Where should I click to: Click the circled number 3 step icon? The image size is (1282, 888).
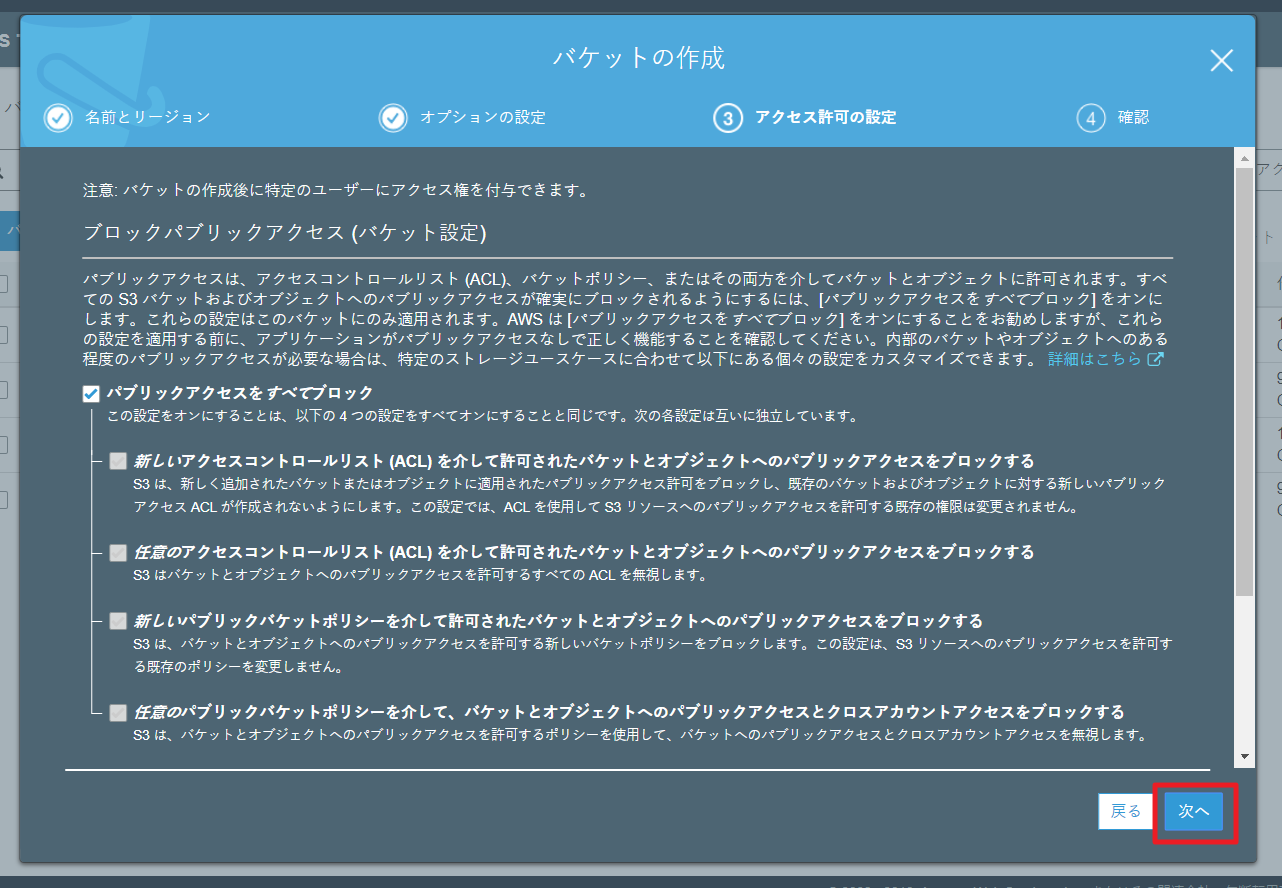(727, 118)
